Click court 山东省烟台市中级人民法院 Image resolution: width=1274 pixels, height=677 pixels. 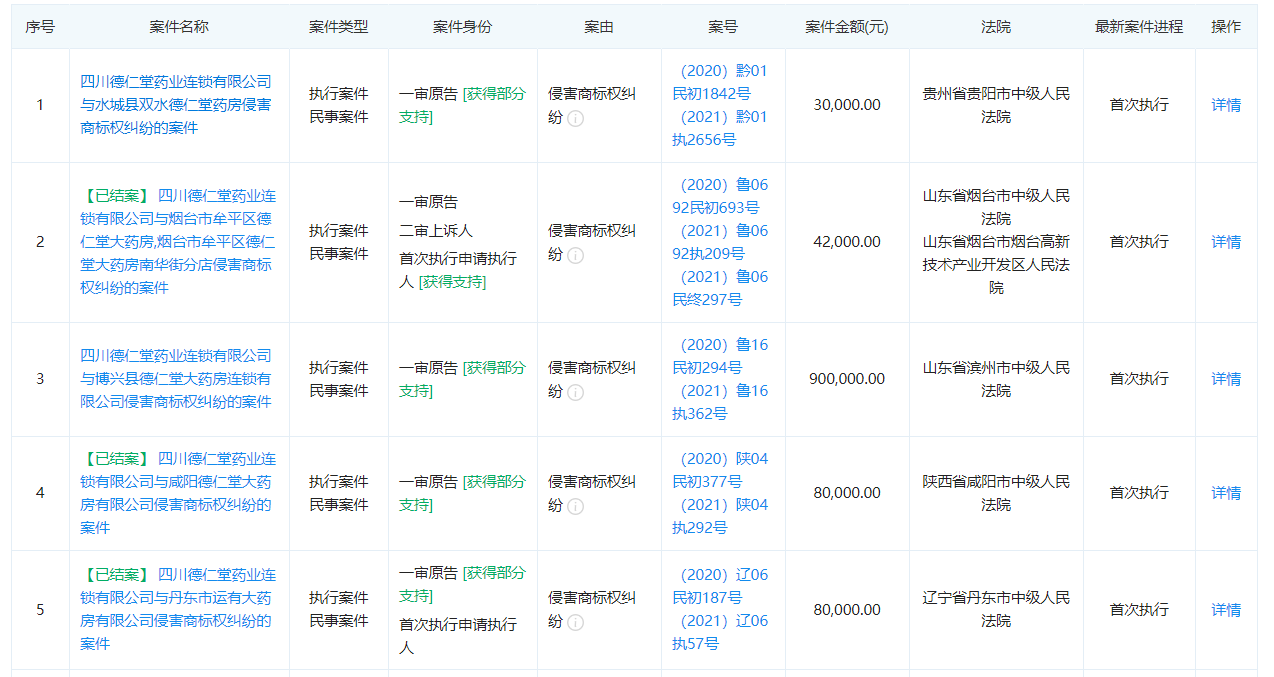pos(996,207)
